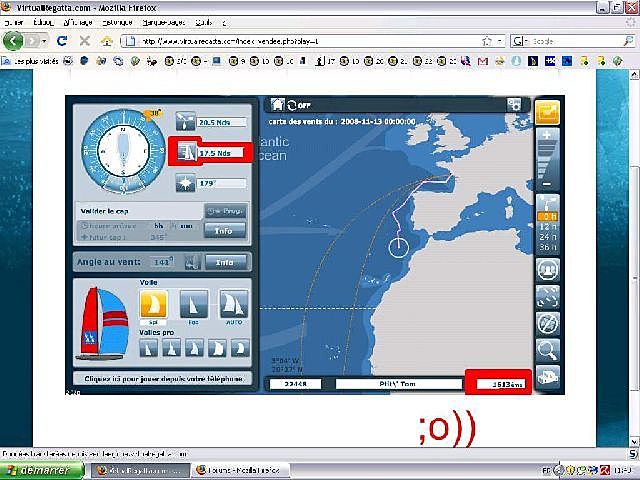Click the bottom boat icon in the right toolbar
This screenshot has width=640, height=480.
(x=547, y=377)
